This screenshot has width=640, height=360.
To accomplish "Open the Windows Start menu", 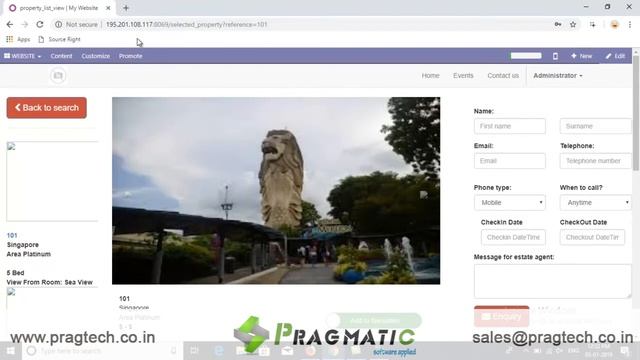I will (x=11, y=351).
